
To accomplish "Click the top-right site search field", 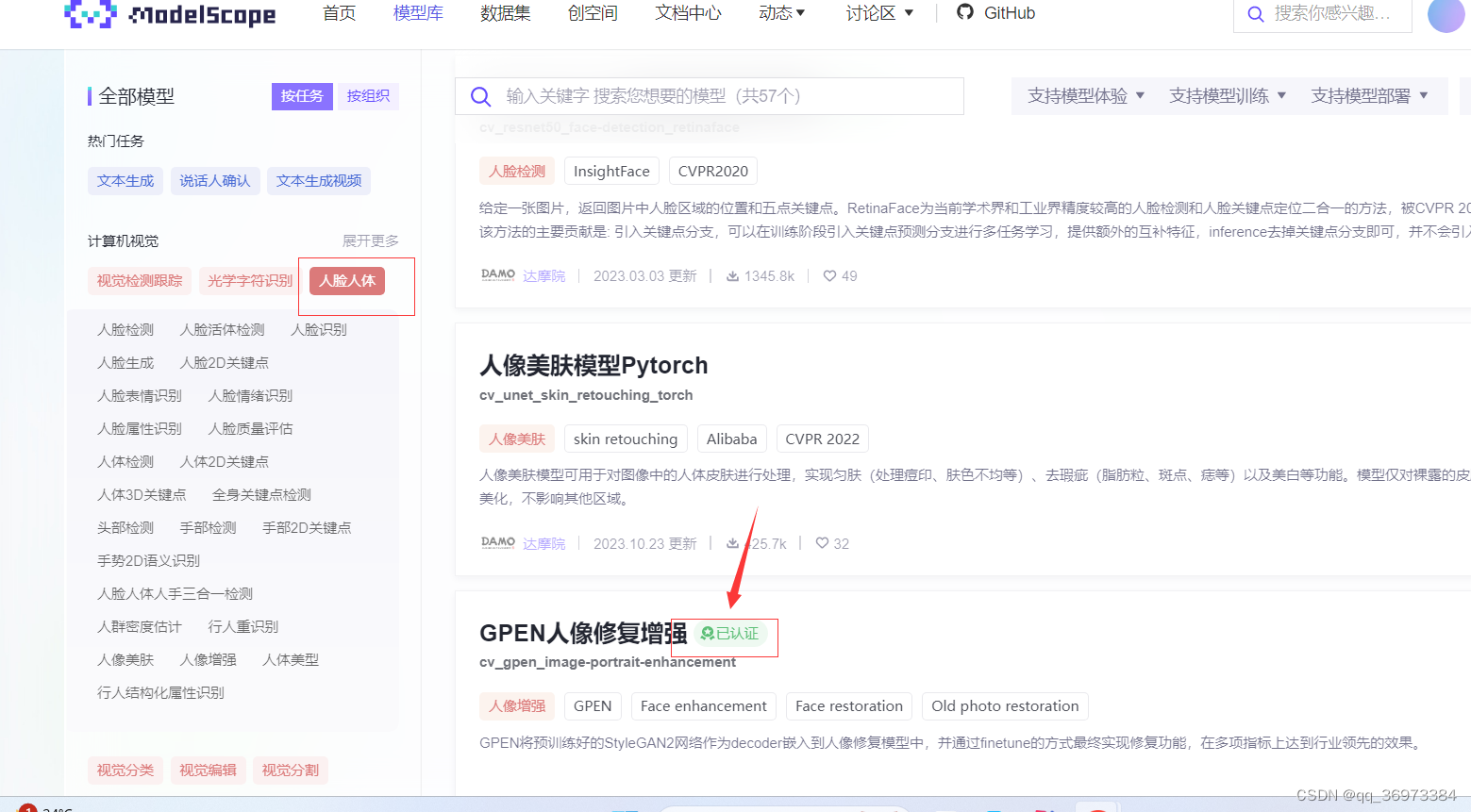I will (x=1323, y=14).
